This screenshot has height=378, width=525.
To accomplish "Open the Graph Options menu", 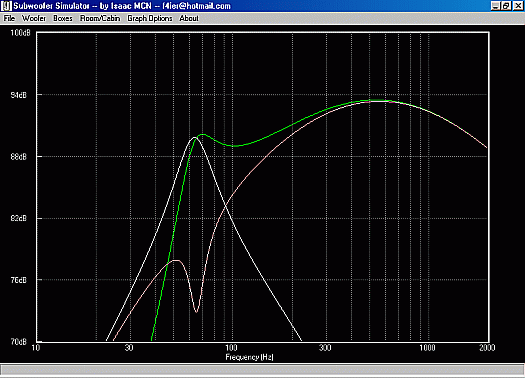I will point(150,18).
